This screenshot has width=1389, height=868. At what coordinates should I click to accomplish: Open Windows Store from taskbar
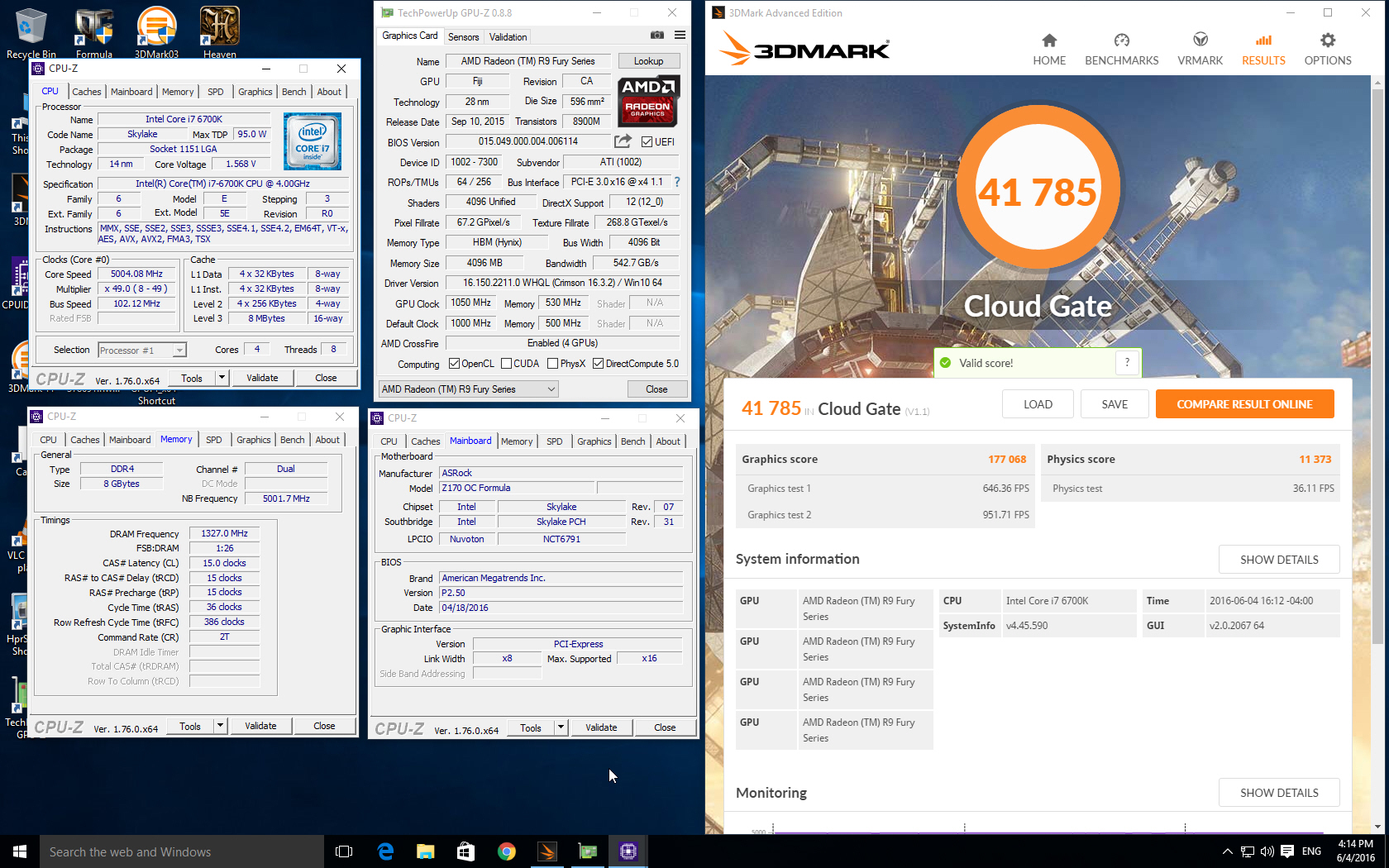point(465,851)
